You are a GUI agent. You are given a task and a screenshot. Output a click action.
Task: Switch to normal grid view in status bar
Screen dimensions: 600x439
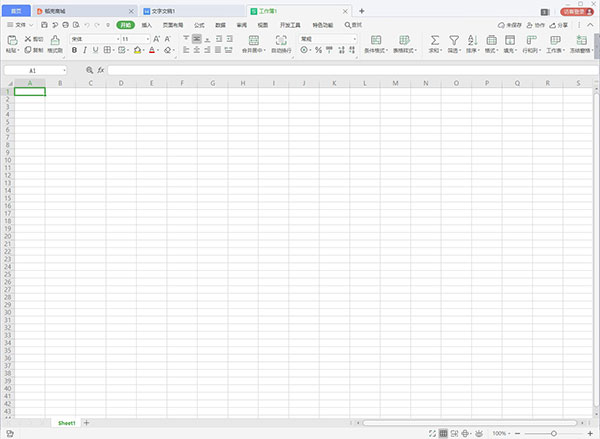click(x=443, y=433)
